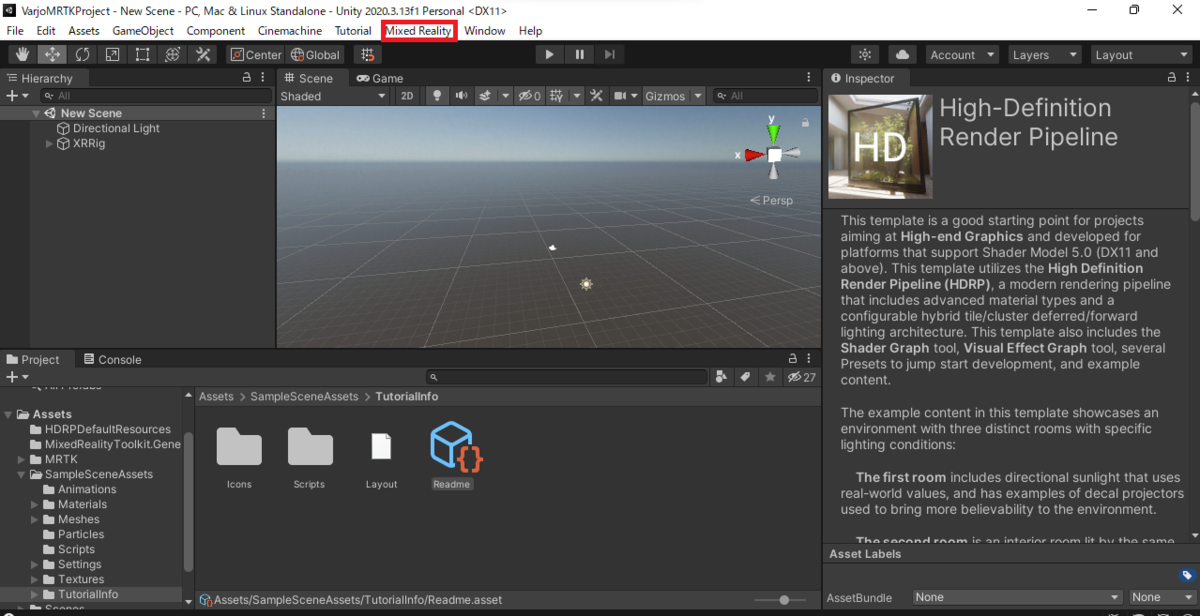The image size is (1200, 616).
Task: Click the red X axis gizmo cone
Action: coord(753,154)
